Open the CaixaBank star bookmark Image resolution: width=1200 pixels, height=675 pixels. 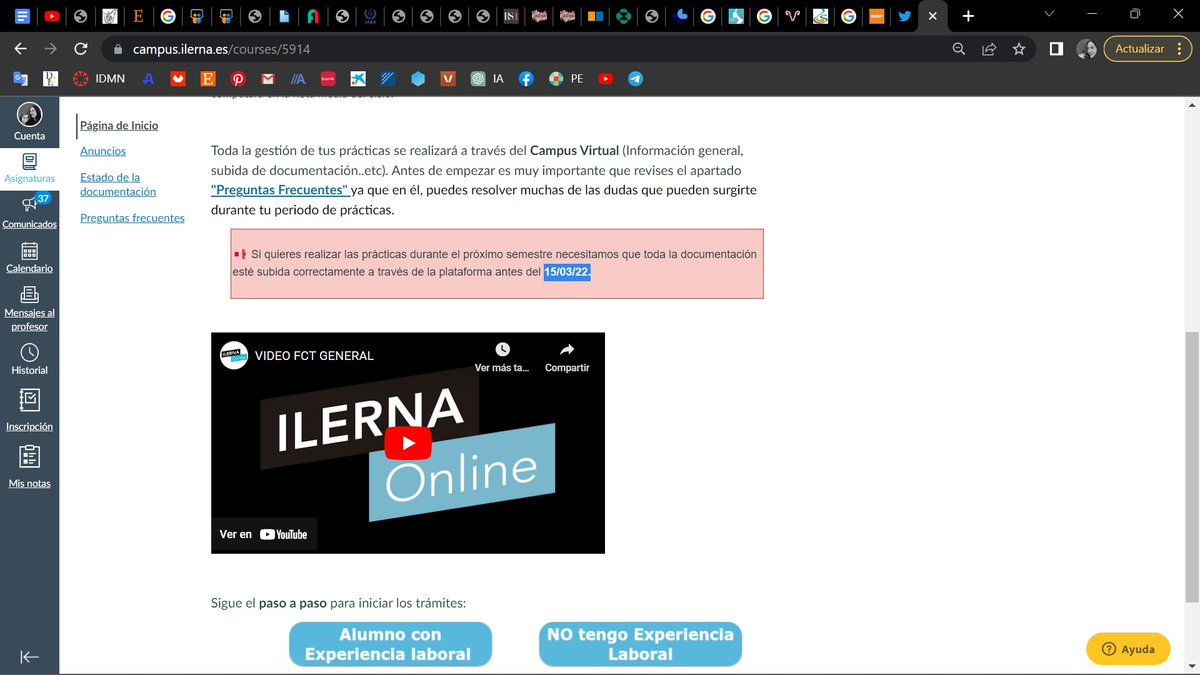(x=357, y=78)
